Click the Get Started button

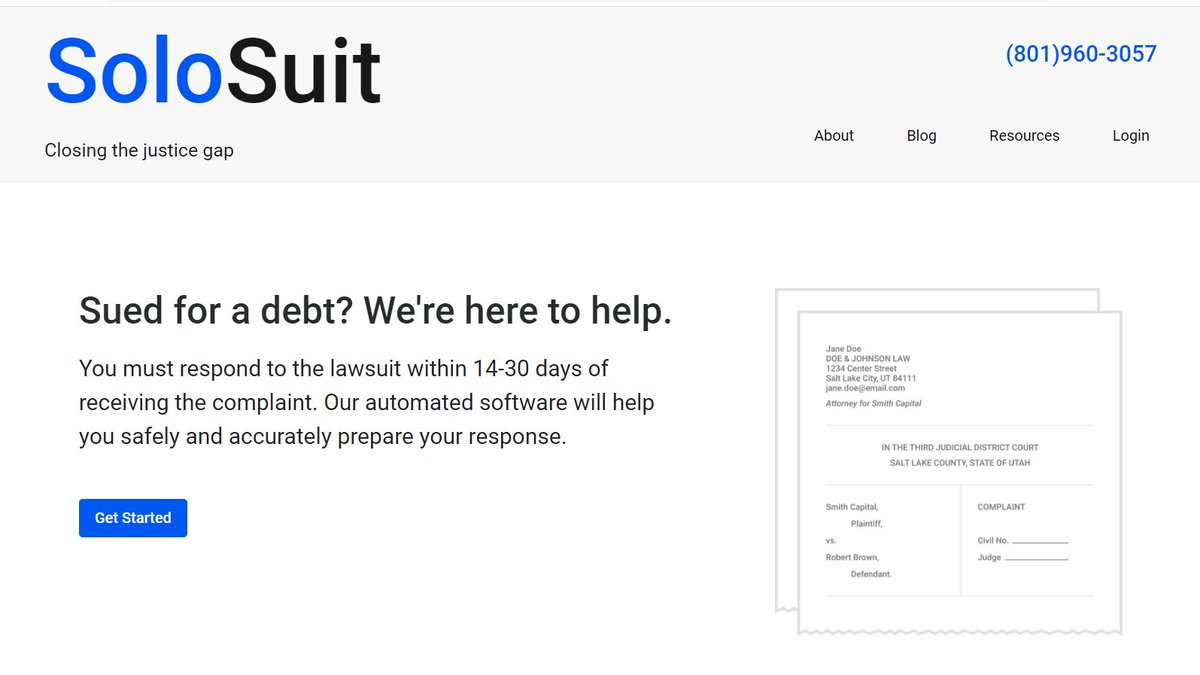(133, 518)
